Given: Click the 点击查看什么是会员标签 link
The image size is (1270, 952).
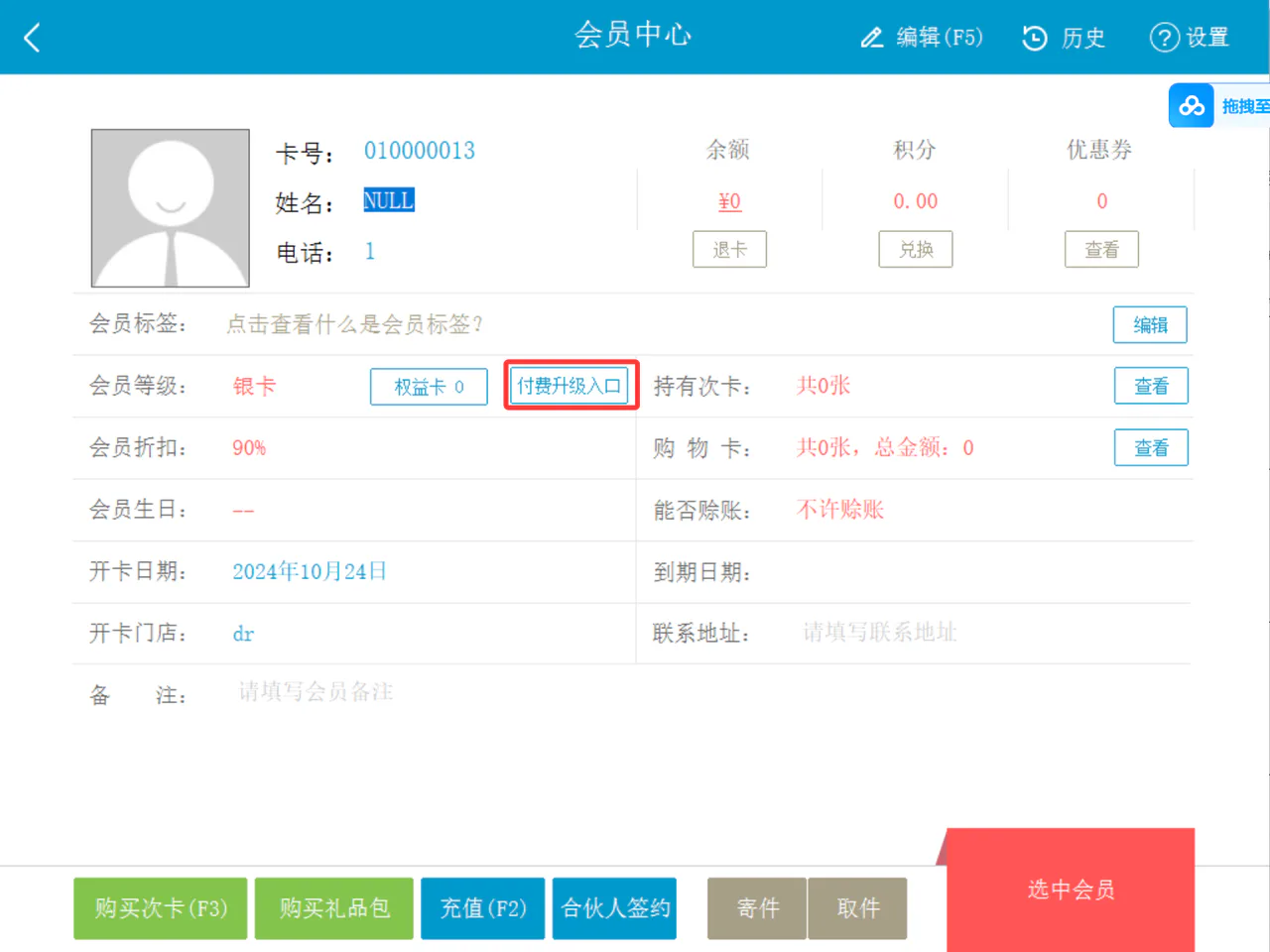Looking at the screenshot, I should (354, 324).
